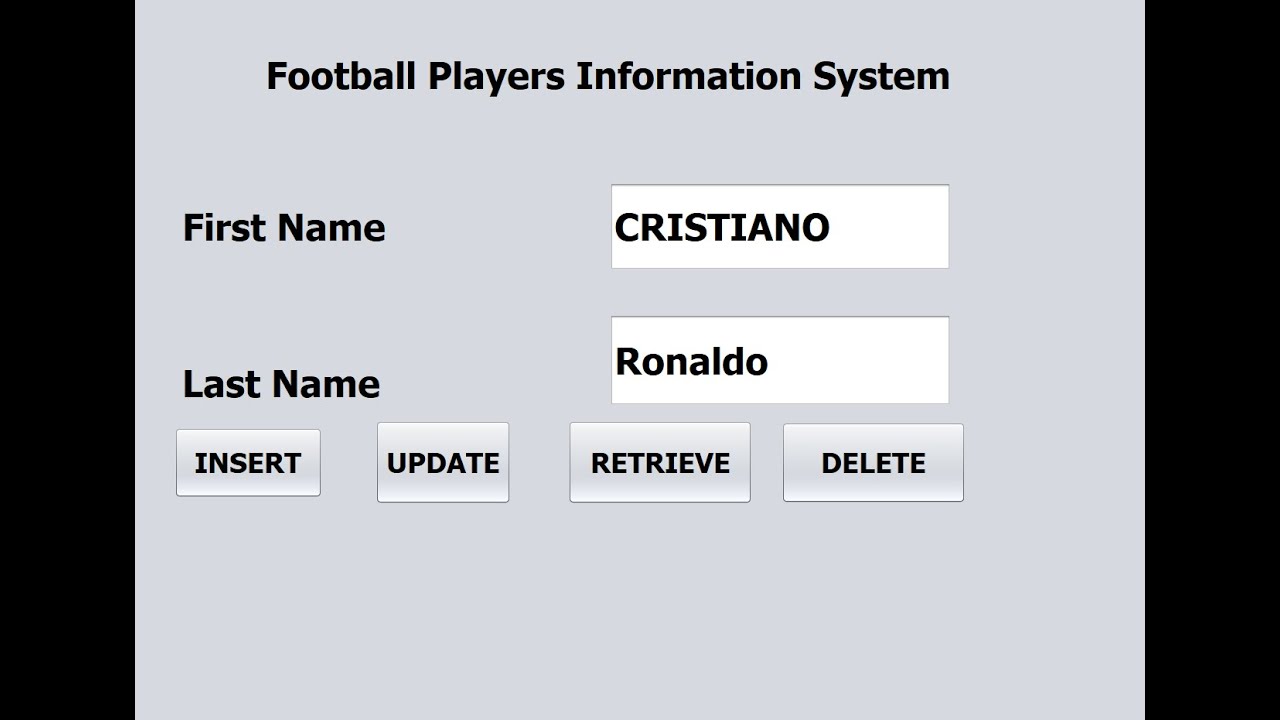Click the word "First" in the label

pyautogui.click(x=223, y=228)
